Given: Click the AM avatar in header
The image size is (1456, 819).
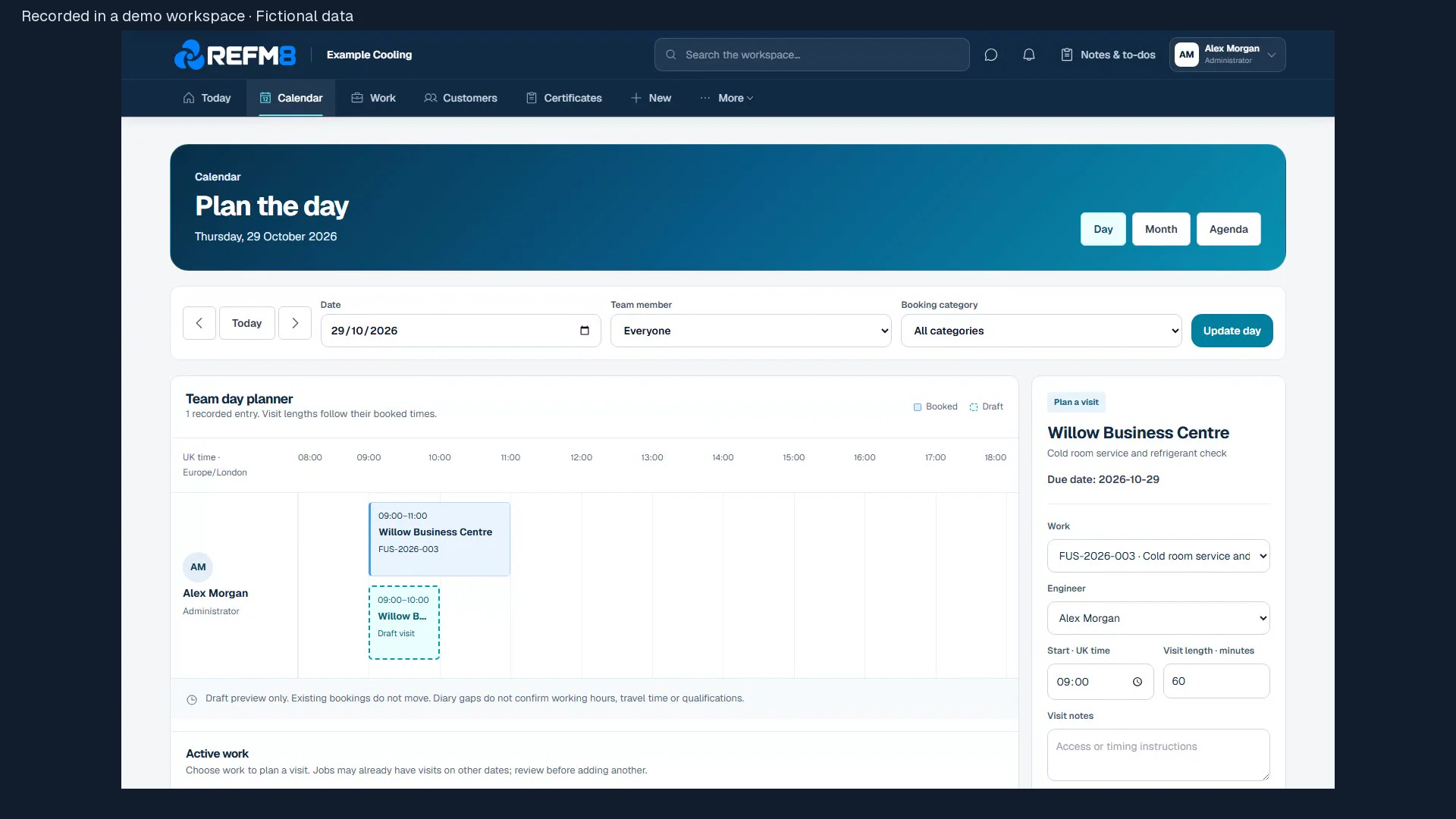Looking at the screenshot, I should click(1187, 55).
